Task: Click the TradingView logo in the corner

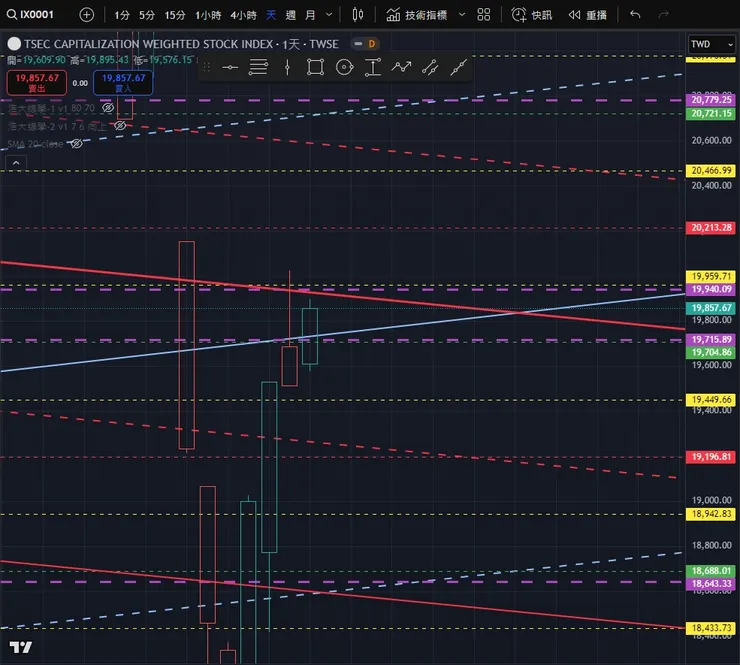Action: coord(21,647)
